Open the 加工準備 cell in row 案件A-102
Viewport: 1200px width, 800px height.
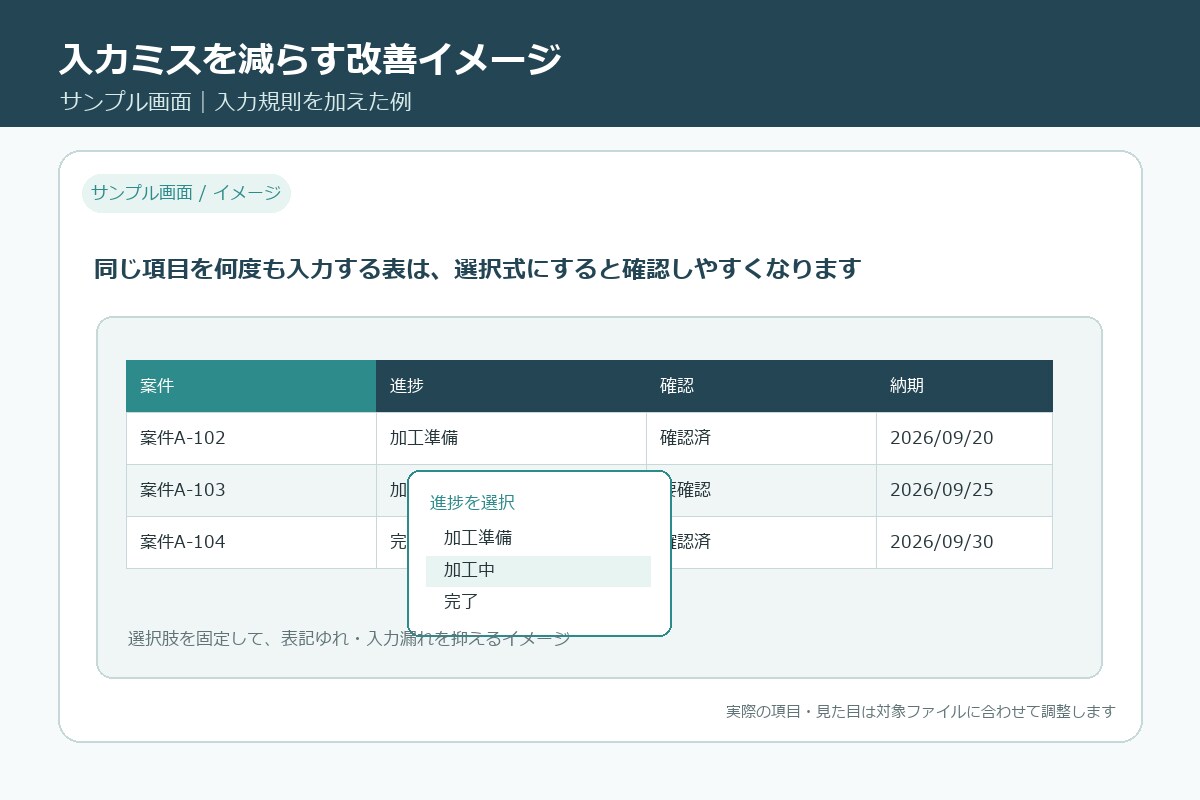[511, 438]
